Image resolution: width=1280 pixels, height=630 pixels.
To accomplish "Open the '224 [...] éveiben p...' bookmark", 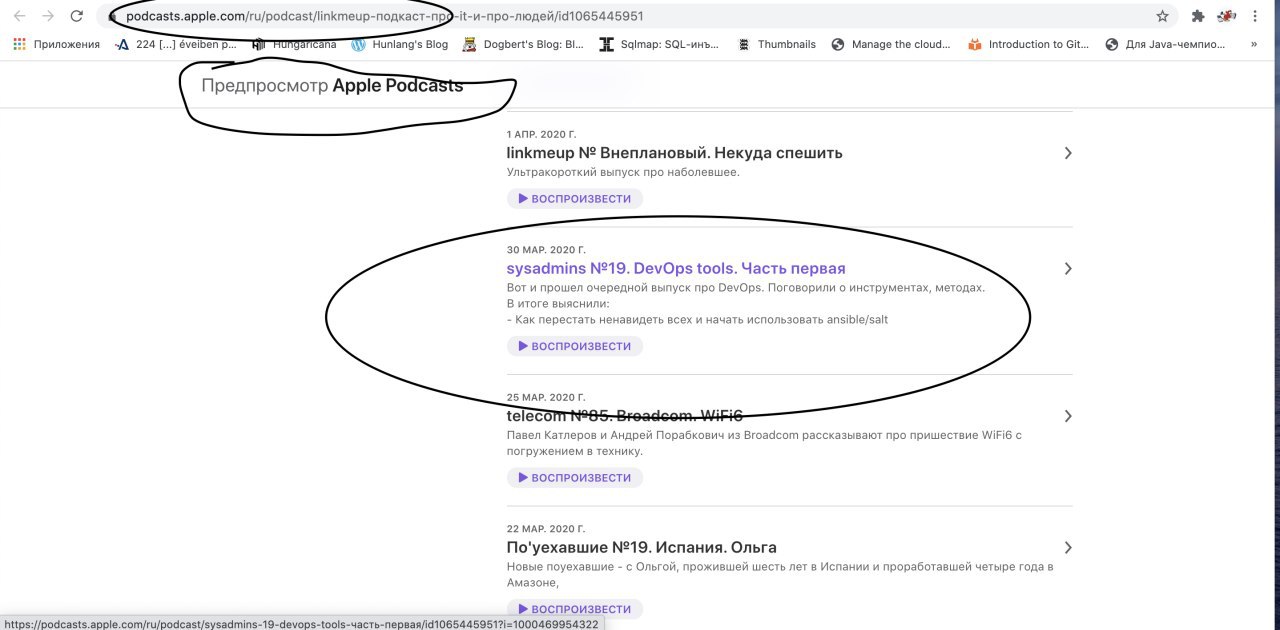I will coord(176,44).
